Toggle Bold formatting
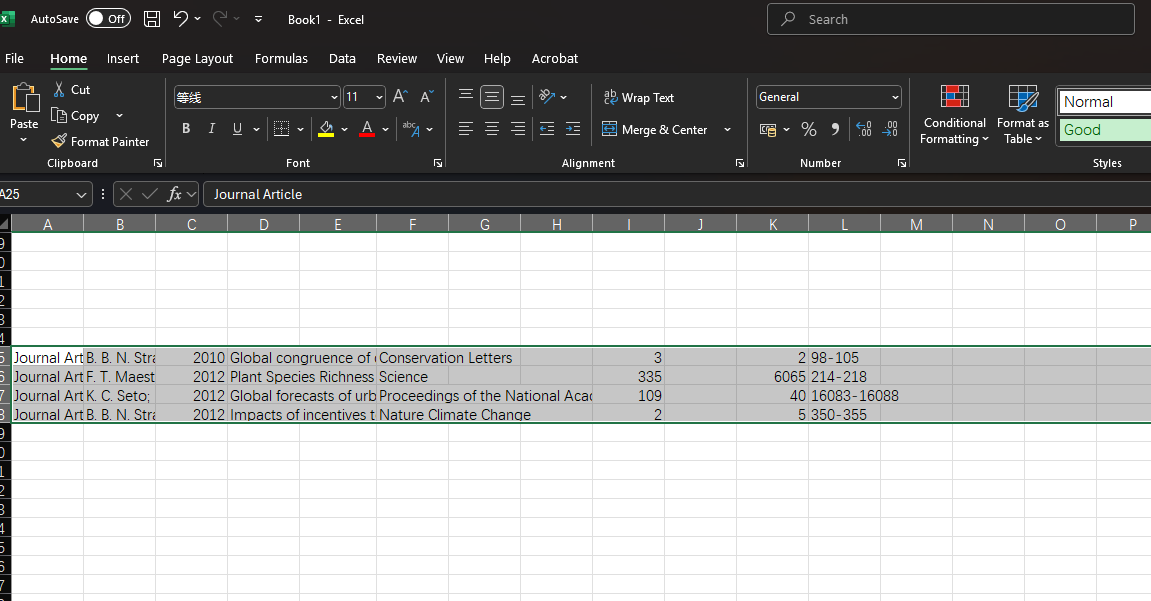Viewport: 1151px width, 601px height. point(186,129)
